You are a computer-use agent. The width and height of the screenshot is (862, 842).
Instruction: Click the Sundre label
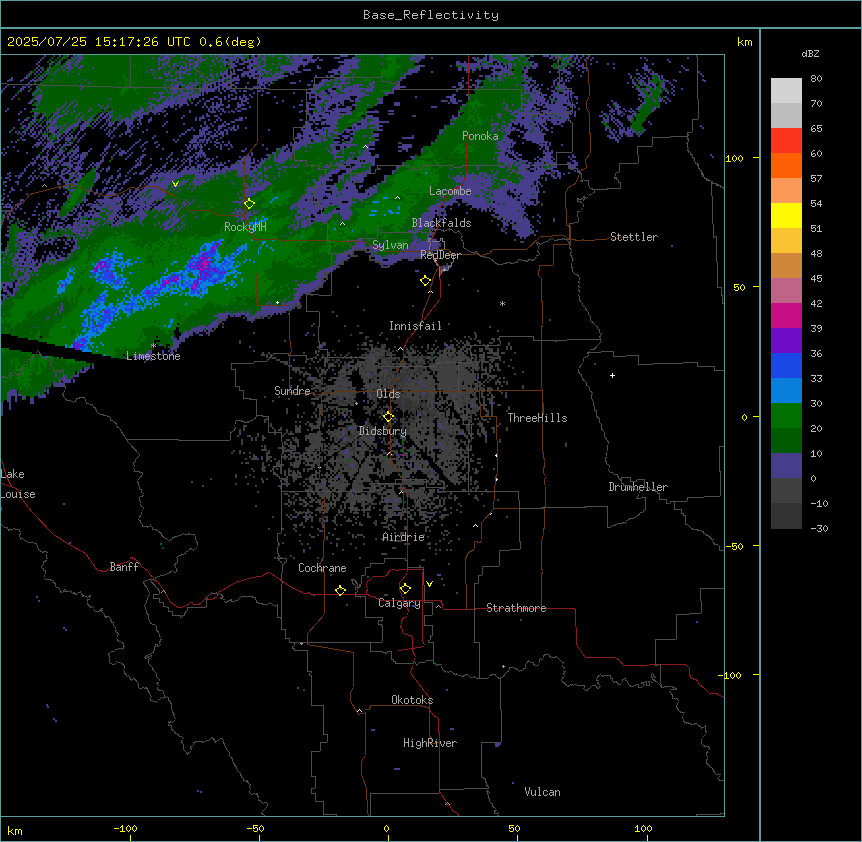[x=292, y=391]
